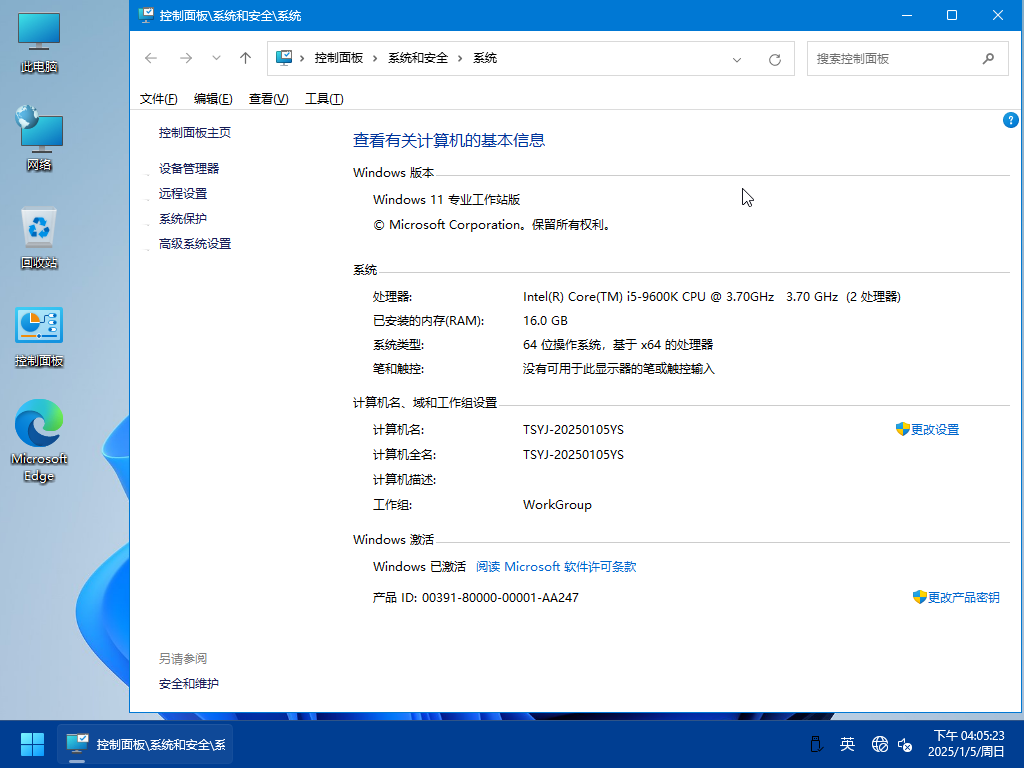Open the 控制面板 desktop icon

pos(39,336)
